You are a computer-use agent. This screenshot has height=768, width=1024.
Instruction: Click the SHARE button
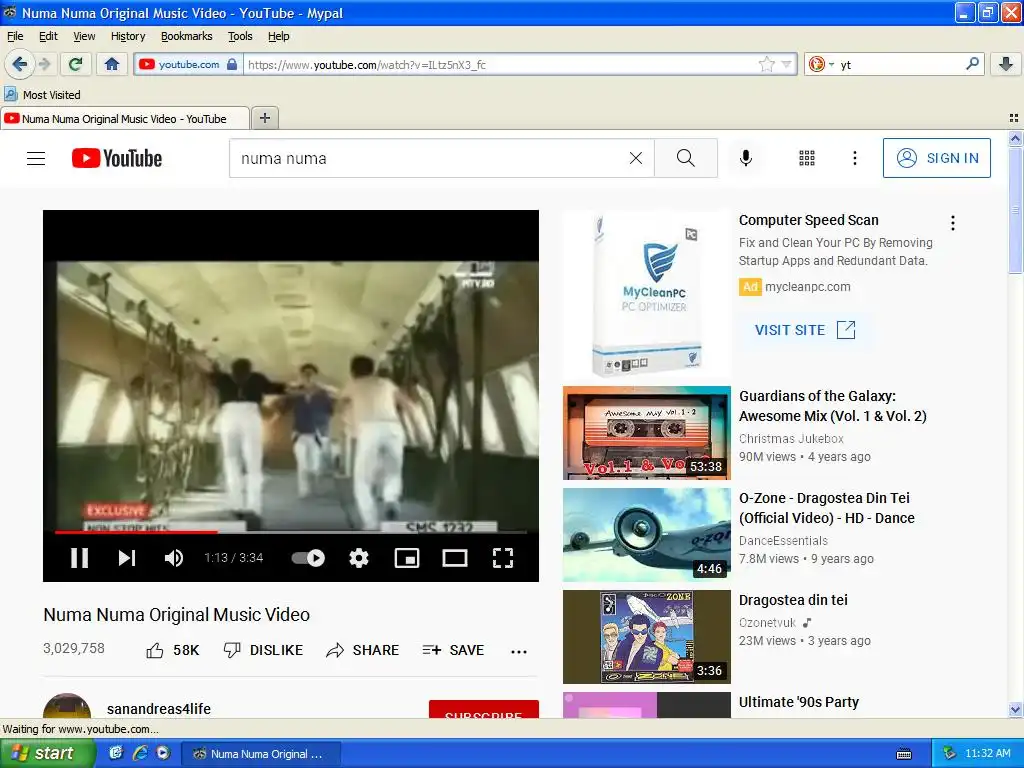point(362,650)
